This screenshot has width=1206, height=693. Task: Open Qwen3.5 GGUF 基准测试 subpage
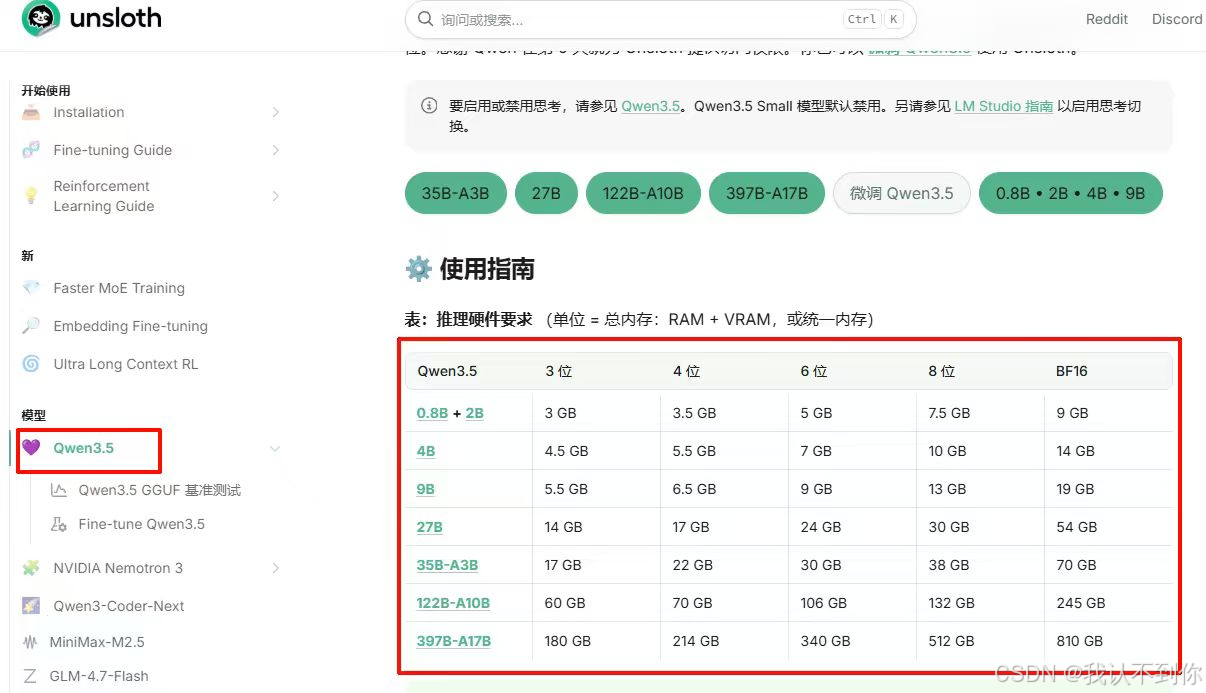[160, 490]
